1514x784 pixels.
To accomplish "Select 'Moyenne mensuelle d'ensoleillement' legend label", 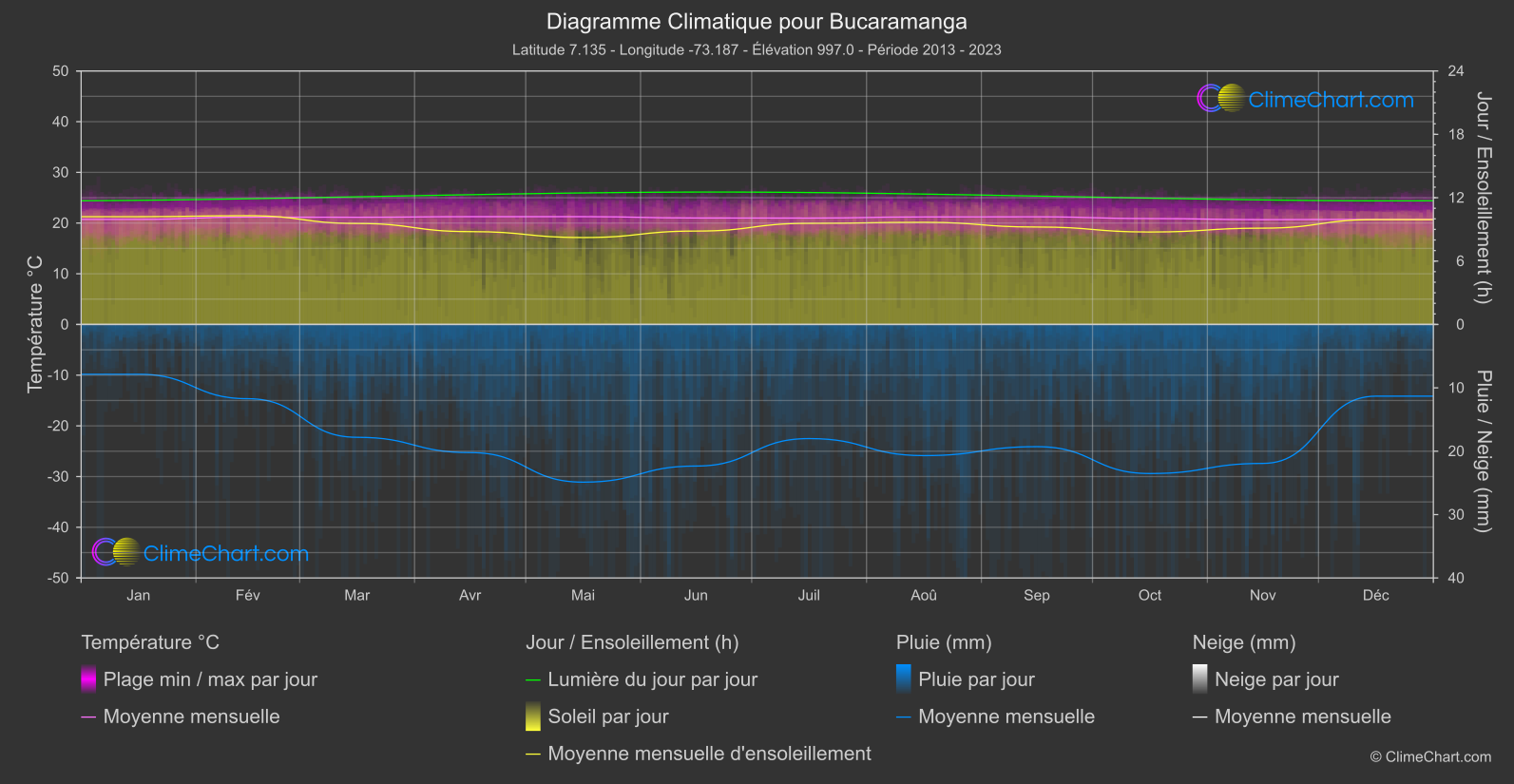I will [710, 754].
